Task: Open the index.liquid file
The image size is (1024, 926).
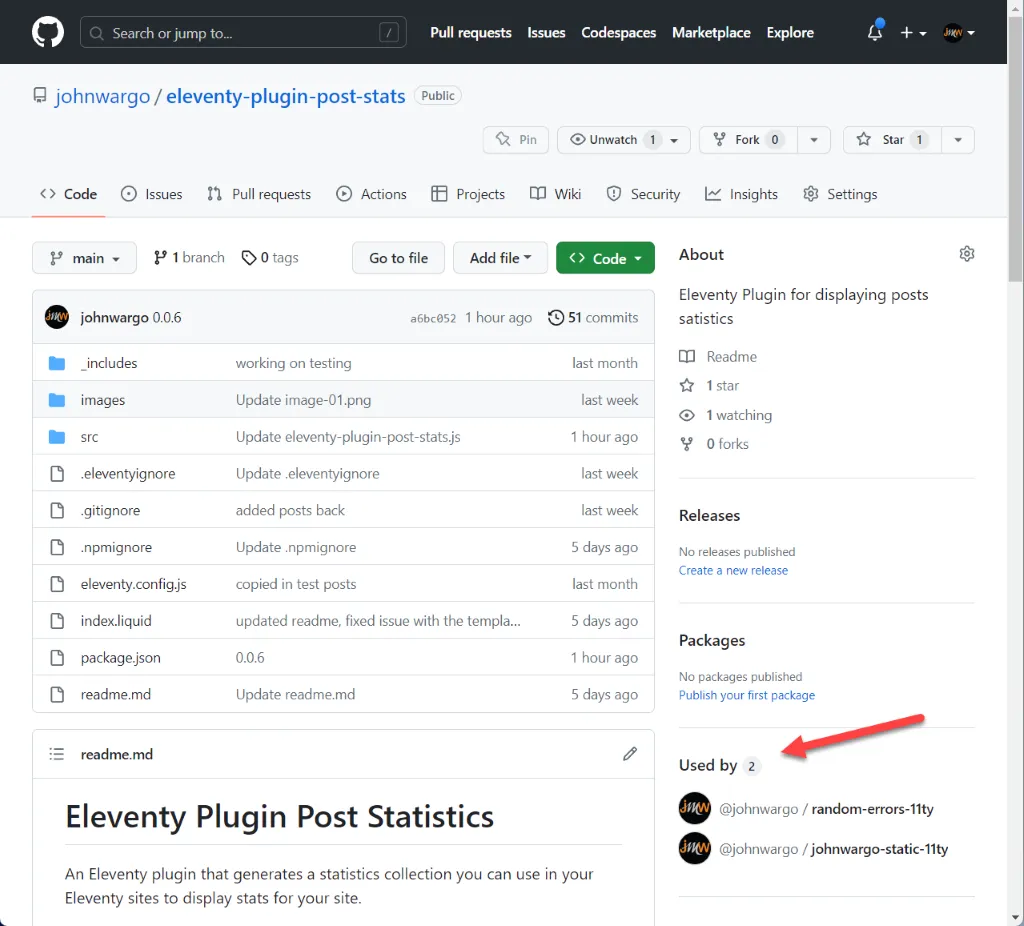Action: click(x=116, y=620)
